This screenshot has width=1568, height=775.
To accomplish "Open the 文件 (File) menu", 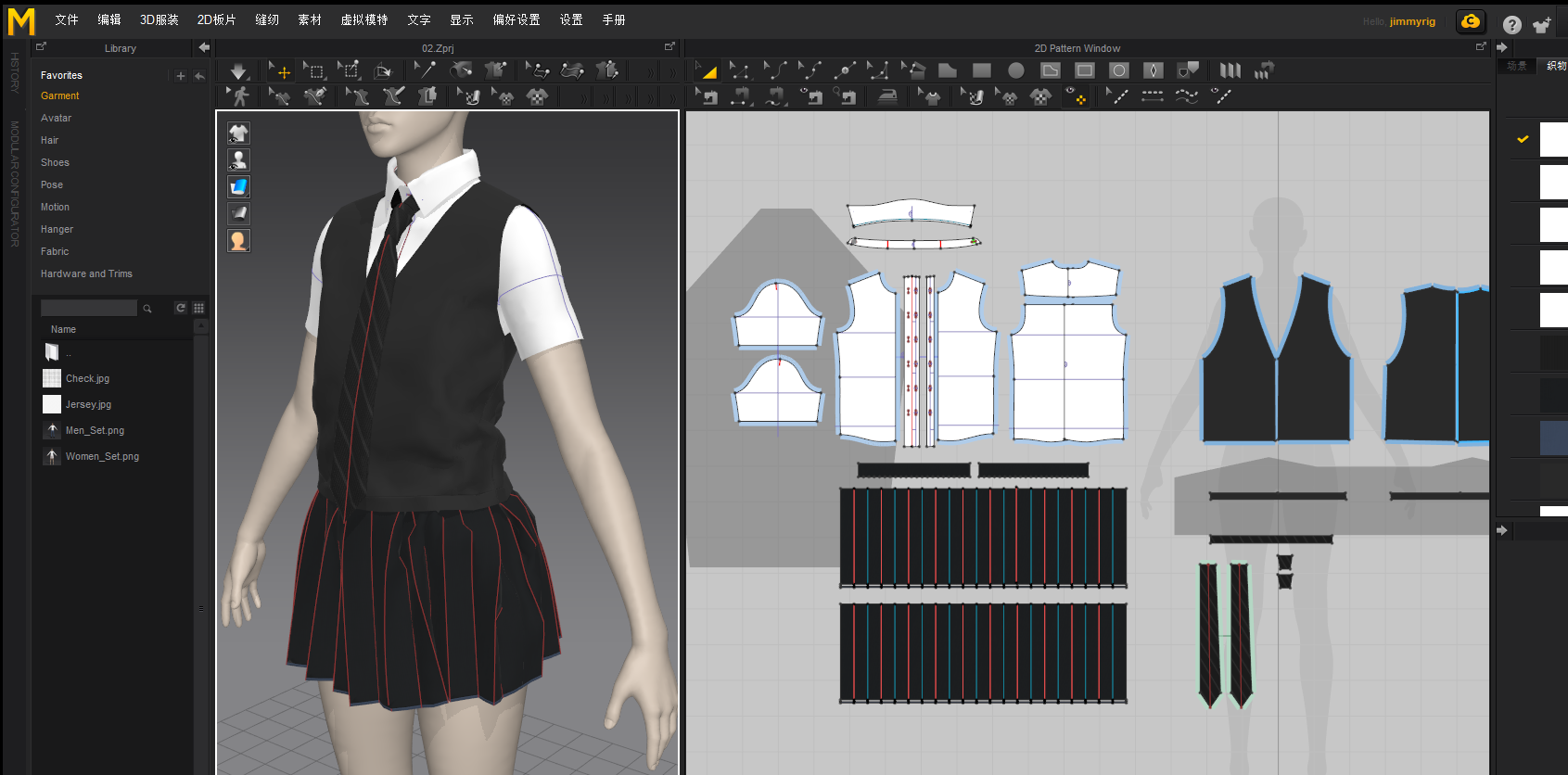I will click(x=67, y=19).
